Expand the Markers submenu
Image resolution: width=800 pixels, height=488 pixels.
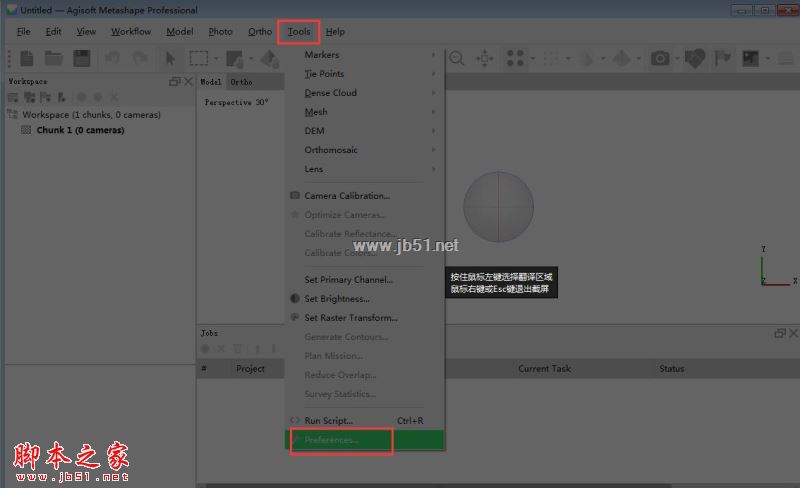pyautogui.click(x=364, y=55)
